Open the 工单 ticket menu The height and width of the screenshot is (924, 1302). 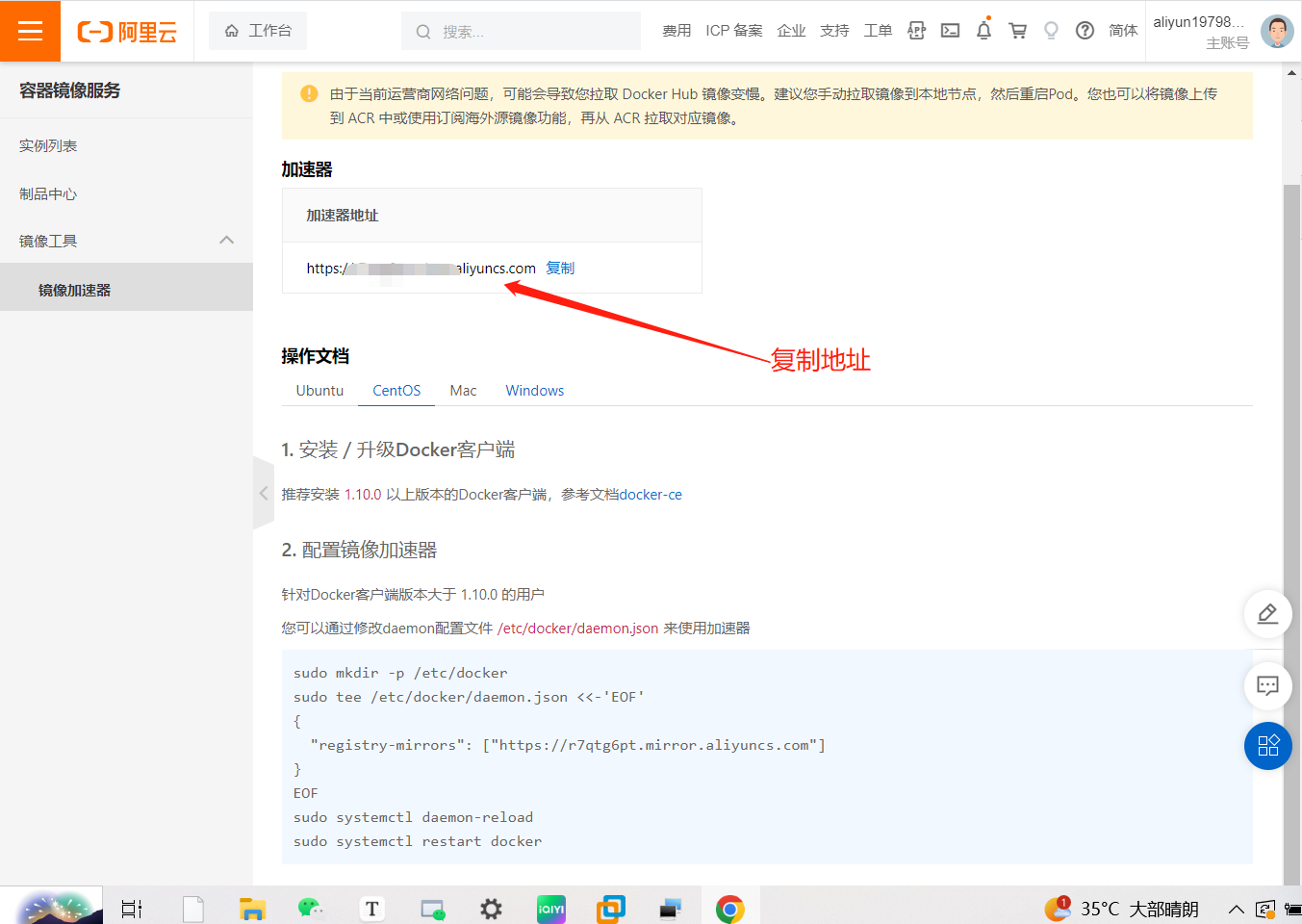click(878, 31)
